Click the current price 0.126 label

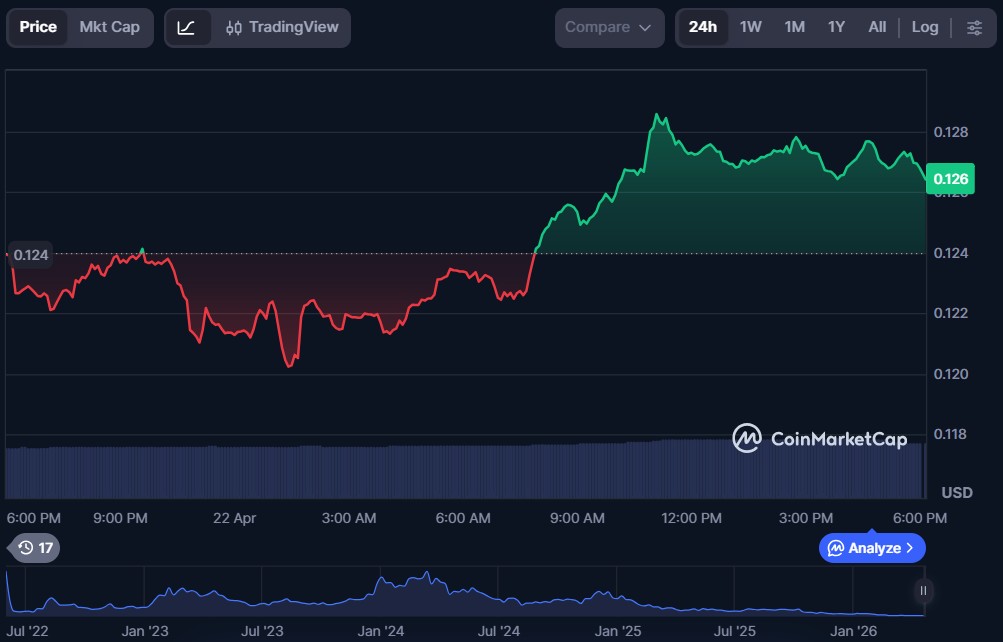click(x=950, y=179)
